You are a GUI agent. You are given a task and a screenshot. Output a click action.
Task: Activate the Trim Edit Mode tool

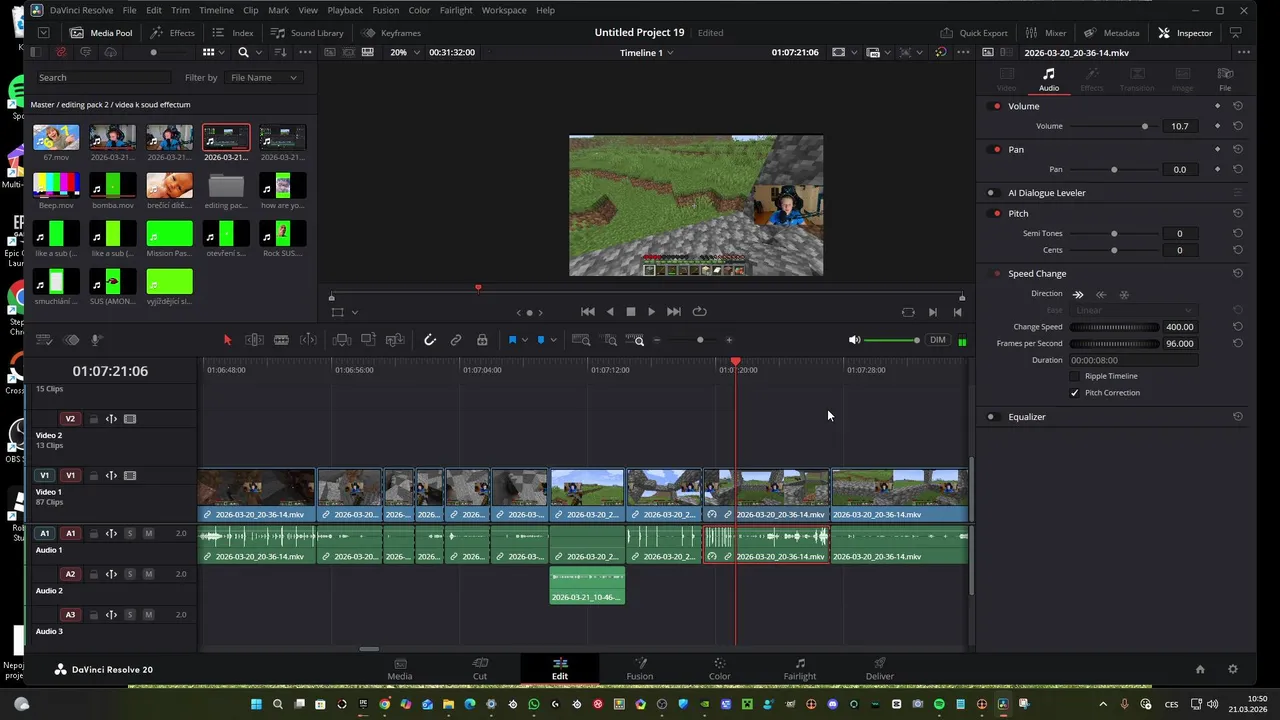(255, 340)
